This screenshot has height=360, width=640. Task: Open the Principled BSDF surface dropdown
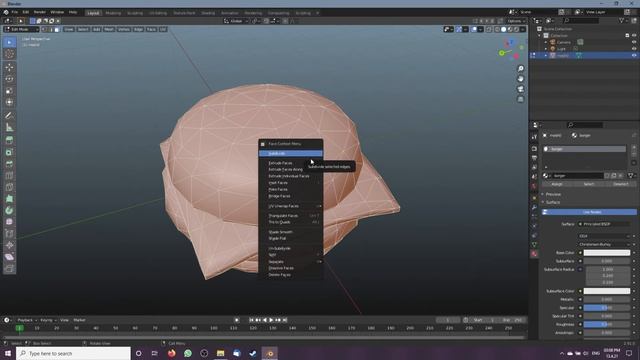tap(604, 224)
